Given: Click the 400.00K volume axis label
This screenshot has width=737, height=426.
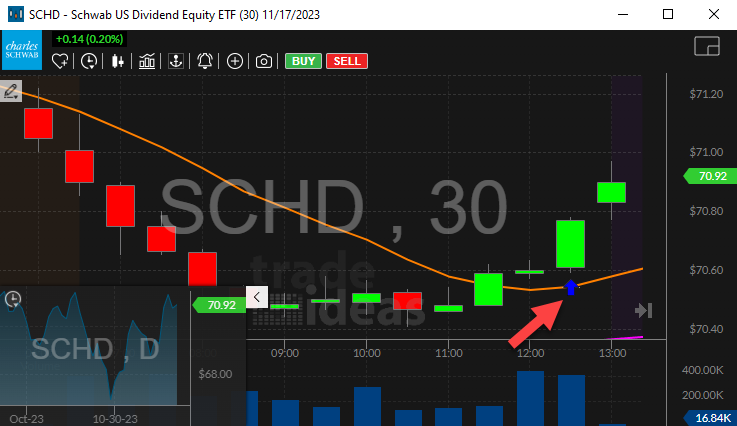Looking at the screenshot, I should tap(702, 370).
